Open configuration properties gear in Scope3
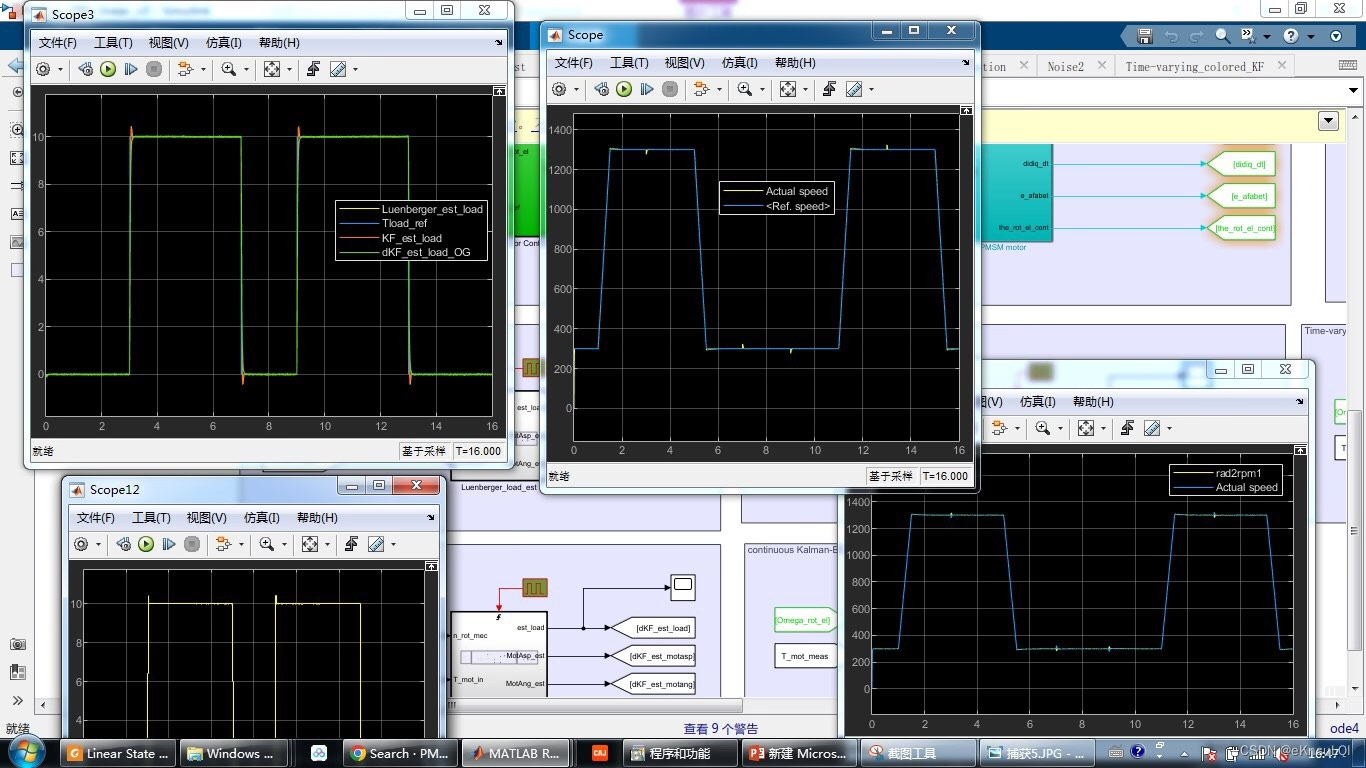 pos(43,69)
